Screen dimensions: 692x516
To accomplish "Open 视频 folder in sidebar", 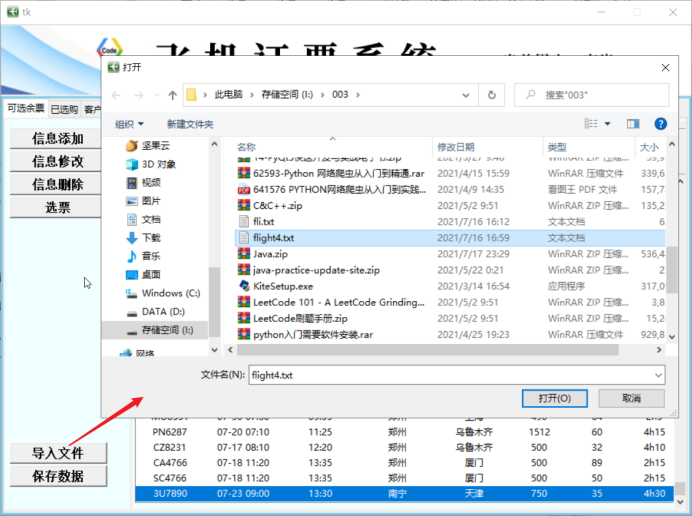I will (x=144, y=182).
